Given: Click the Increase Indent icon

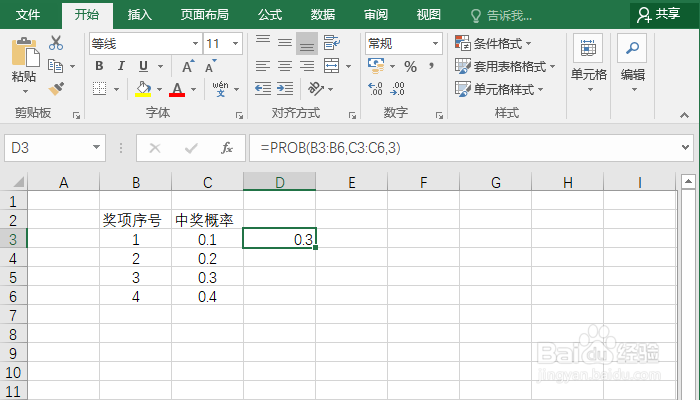Looking at the screenshot, I should [285, 88].
